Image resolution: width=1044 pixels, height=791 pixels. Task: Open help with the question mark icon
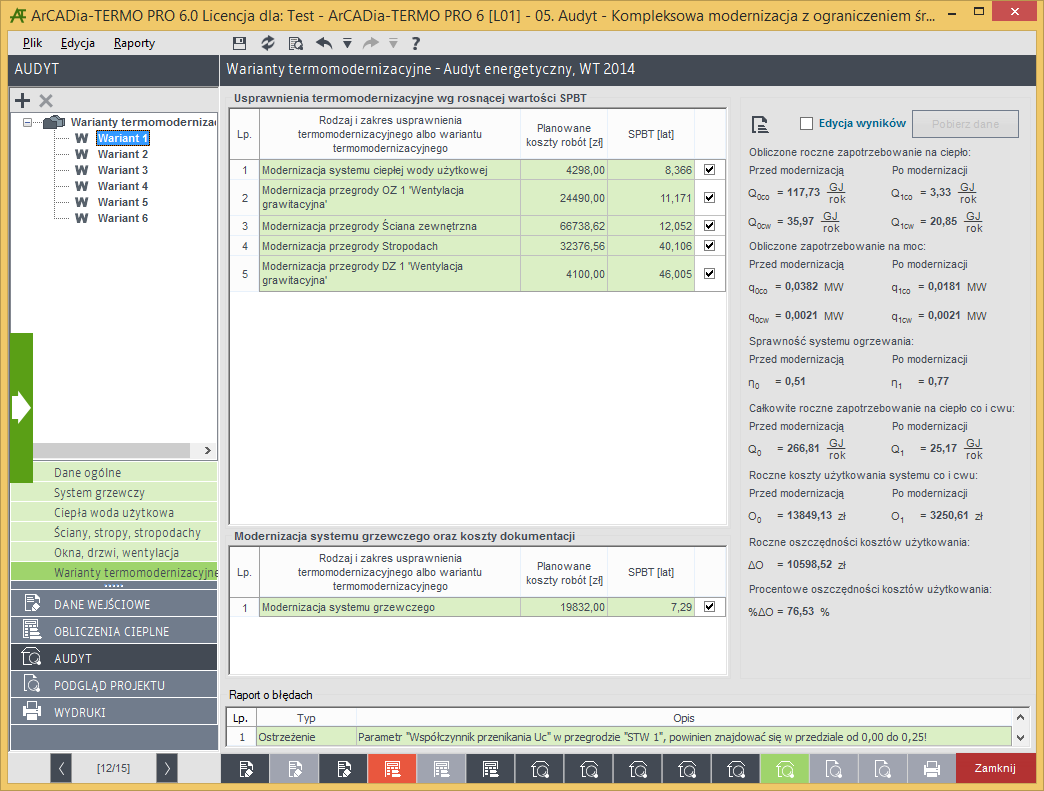pos(415,43)
